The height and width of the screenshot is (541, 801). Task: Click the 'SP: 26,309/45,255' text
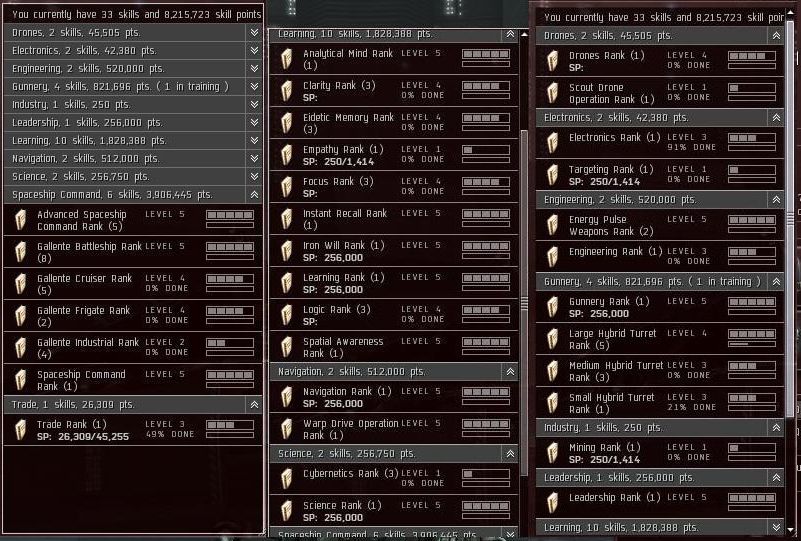point(83,437)
